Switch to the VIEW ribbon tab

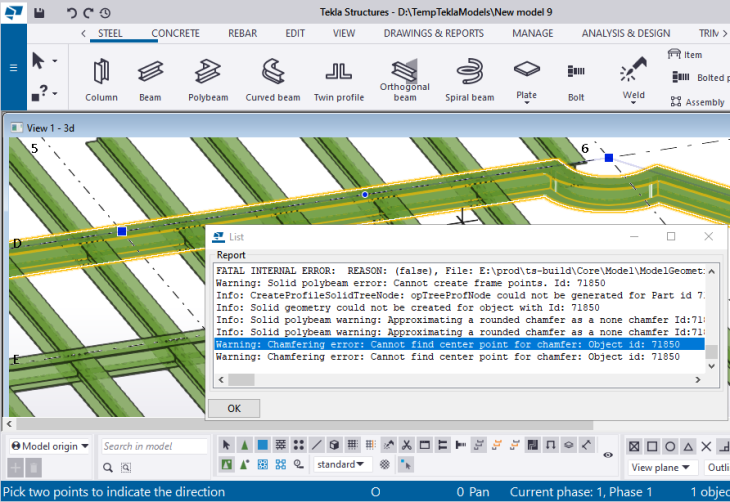click(x=344, y=34)
